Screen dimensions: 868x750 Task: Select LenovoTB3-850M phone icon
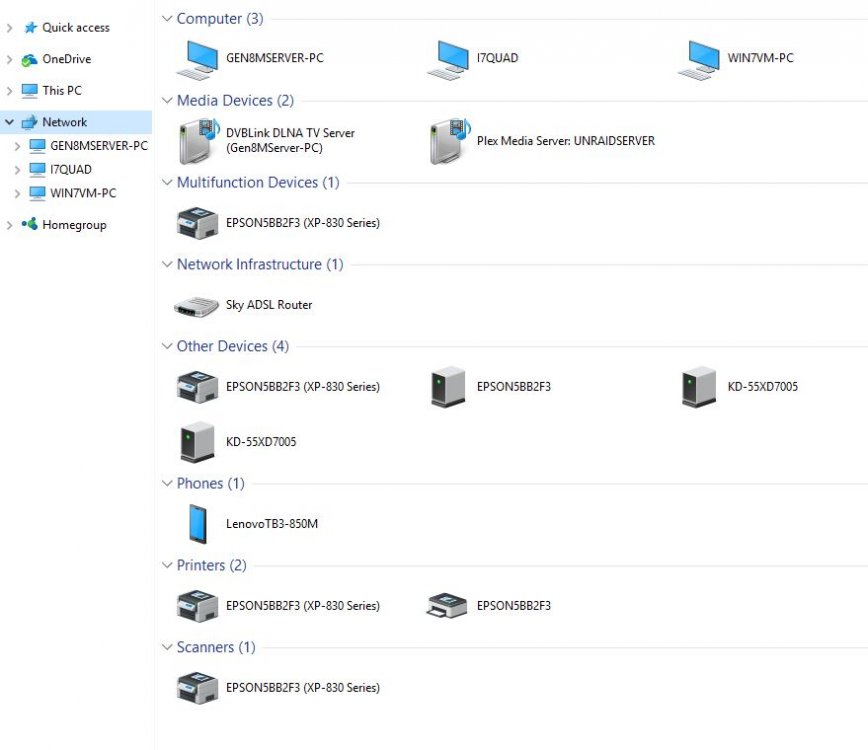(198, 524)
